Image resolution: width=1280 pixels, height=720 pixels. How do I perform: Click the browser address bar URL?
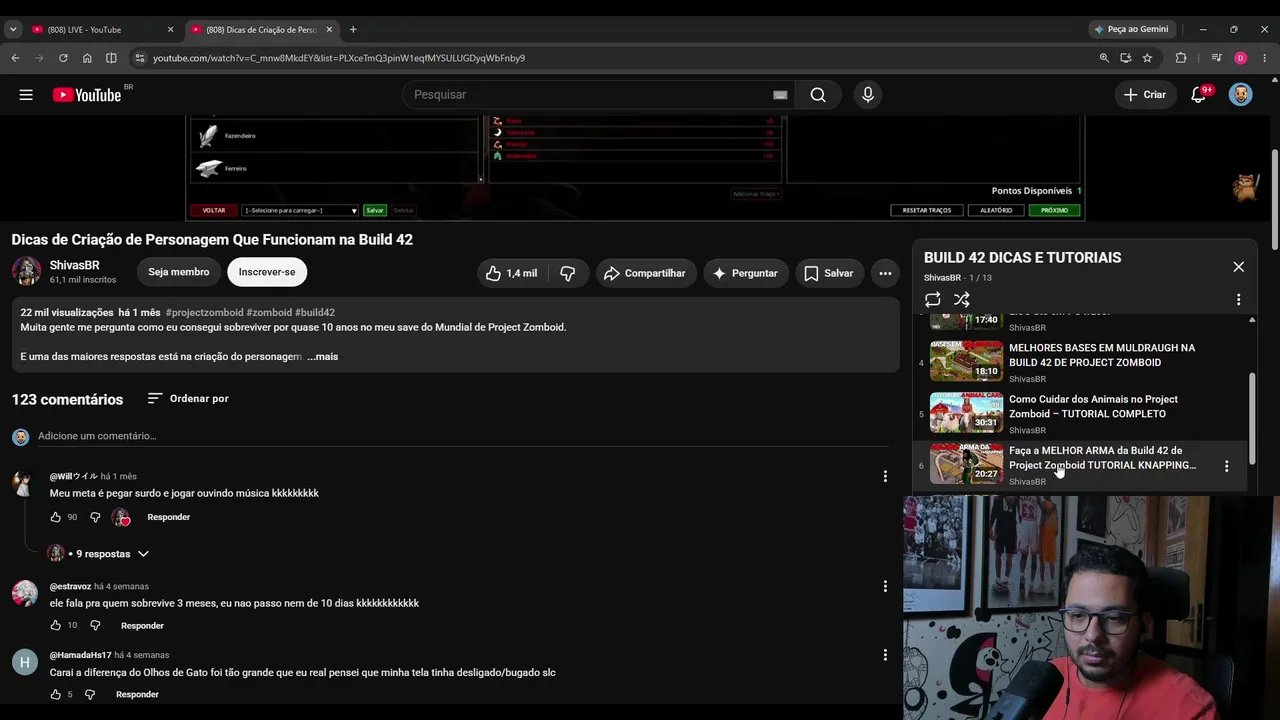(339, 58)
